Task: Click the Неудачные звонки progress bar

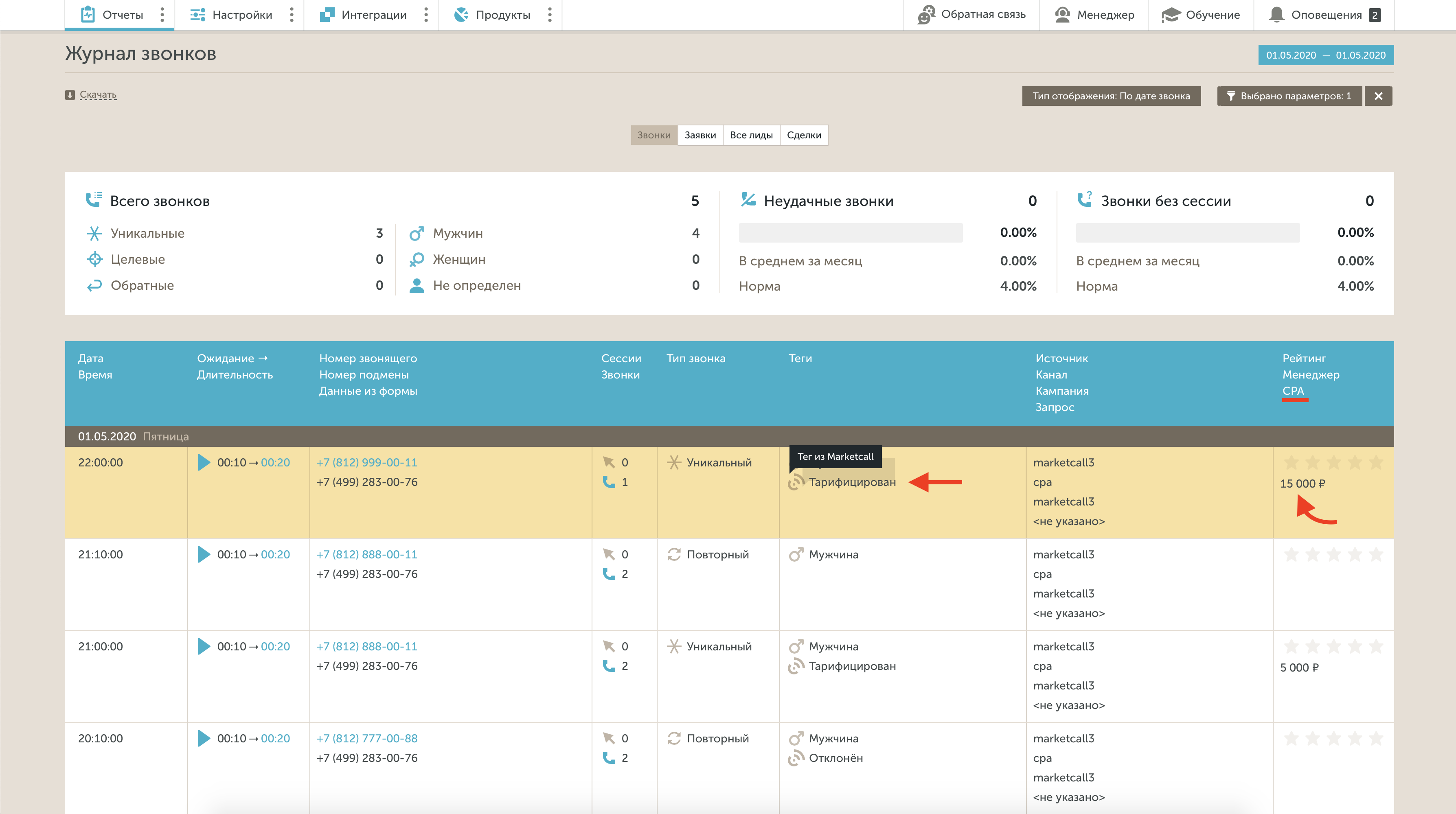Action: pyautogui.click(x=851, y=232)
